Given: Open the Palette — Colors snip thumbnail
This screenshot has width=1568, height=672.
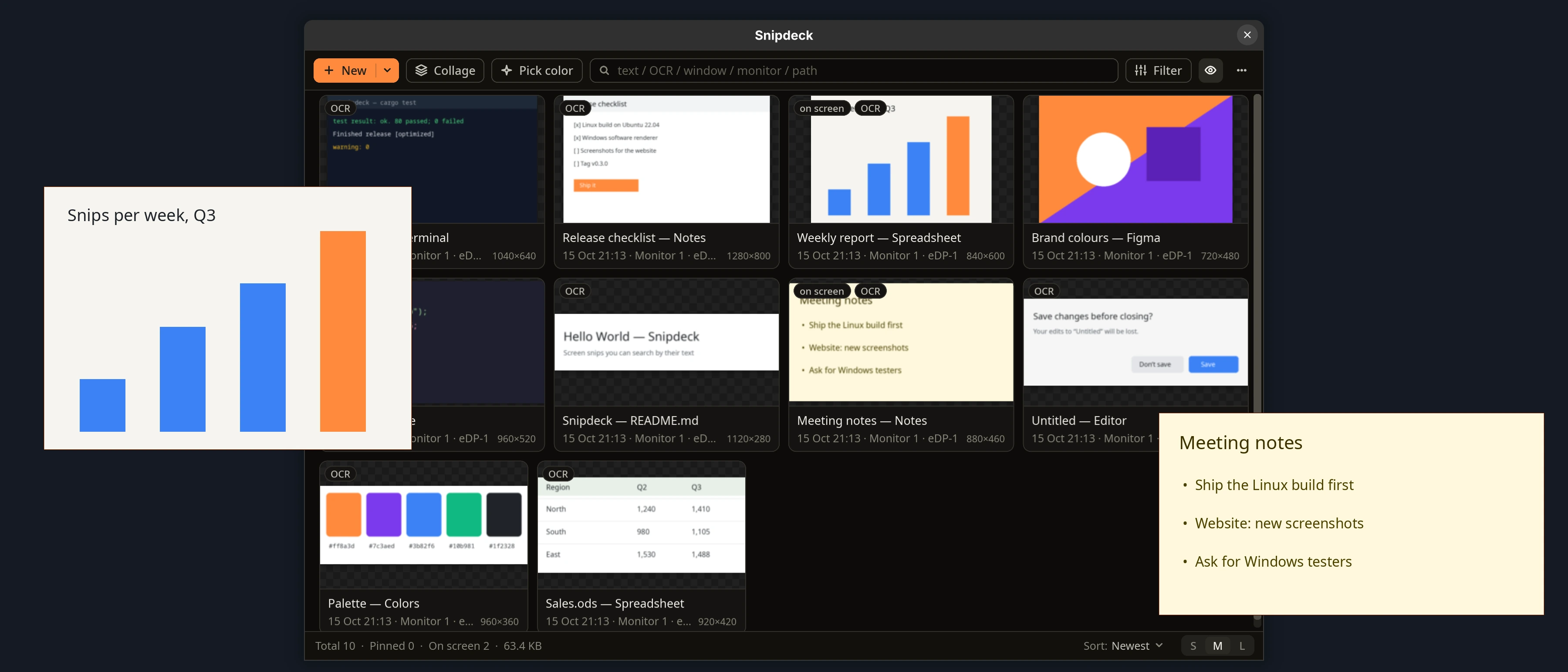Looking at the screenshot, I should [x=424, y=525].
